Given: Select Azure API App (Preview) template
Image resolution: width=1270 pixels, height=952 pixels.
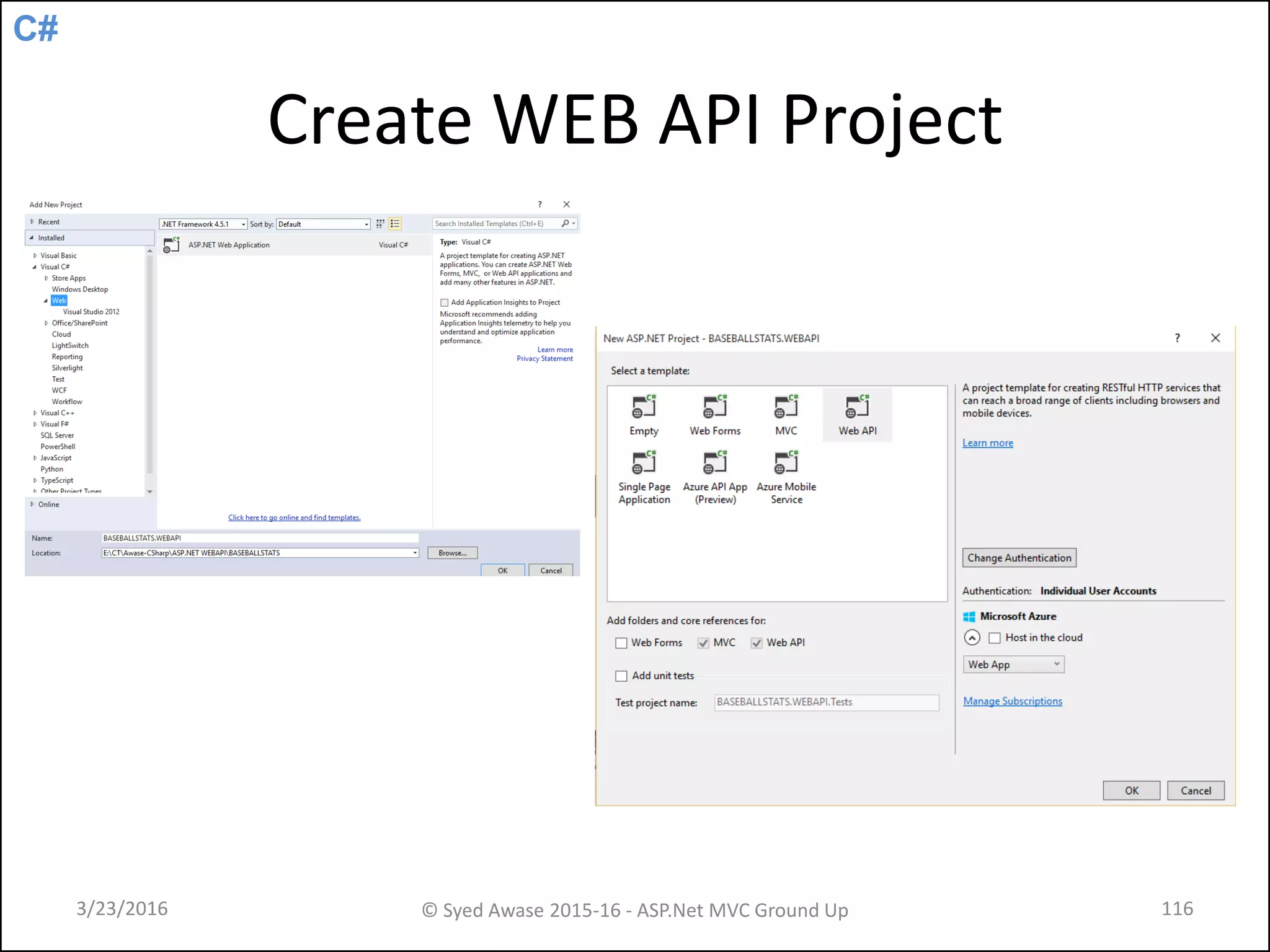Looking at the screenshot, I should tap(715, 477).
